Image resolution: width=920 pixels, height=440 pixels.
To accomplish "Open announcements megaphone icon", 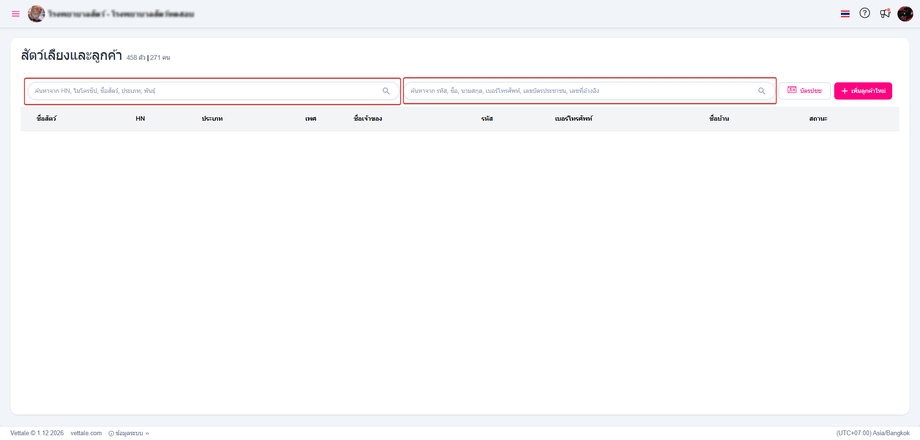I will [885, 13].
